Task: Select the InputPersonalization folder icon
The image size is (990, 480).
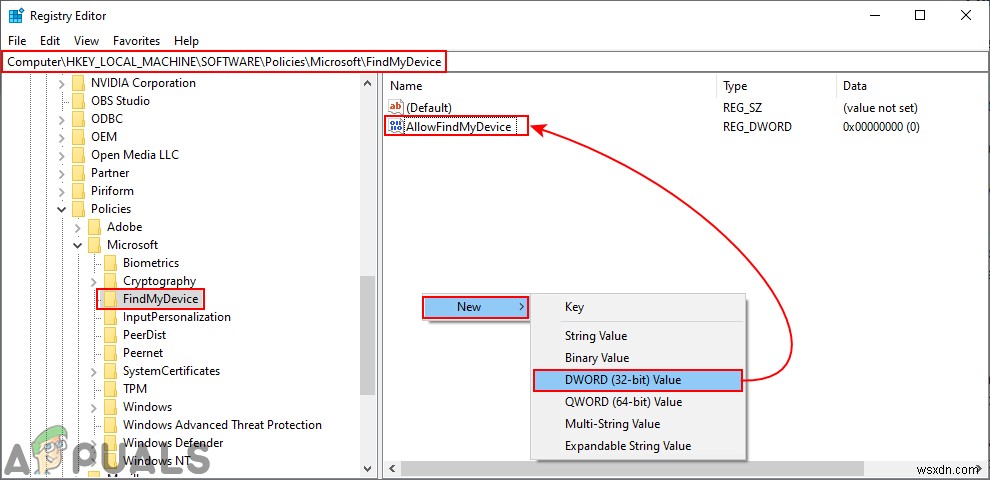Action: 110,317
